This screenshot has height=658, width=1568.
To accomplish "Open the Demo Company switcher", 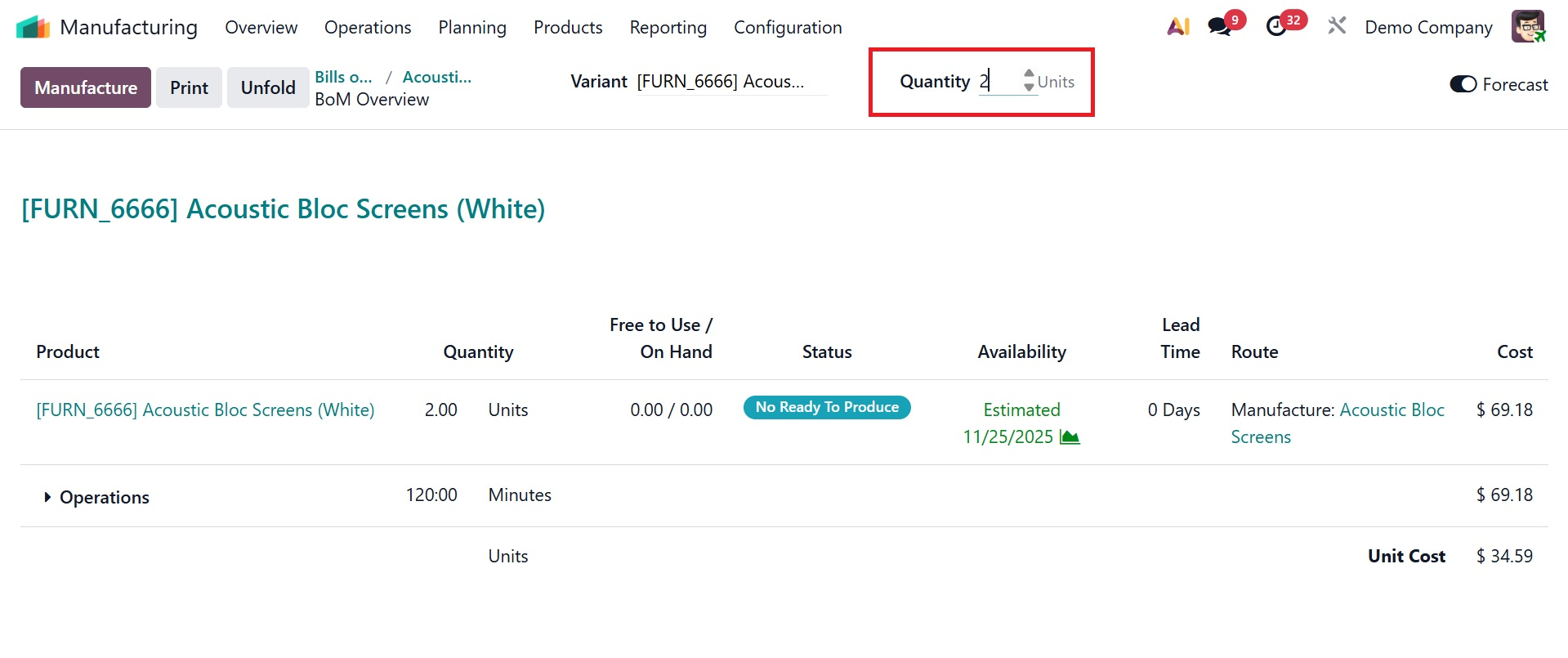I will [x=1428, y=27].
